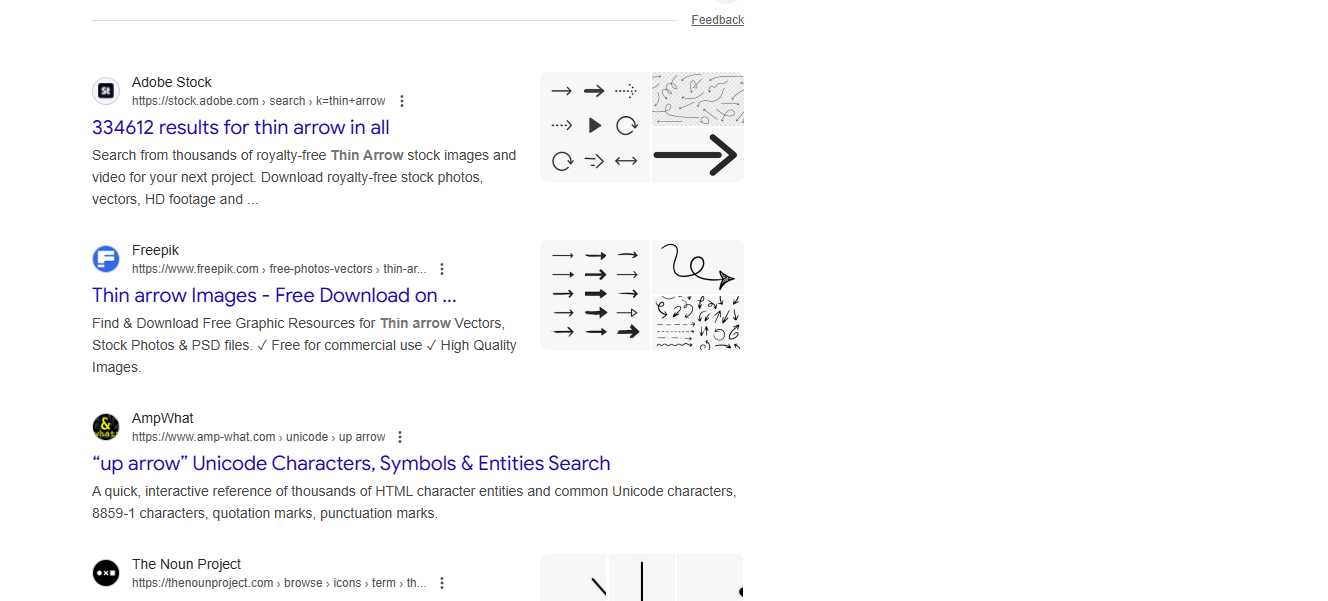Open more options for The Noun Project result

pos(442,583)
